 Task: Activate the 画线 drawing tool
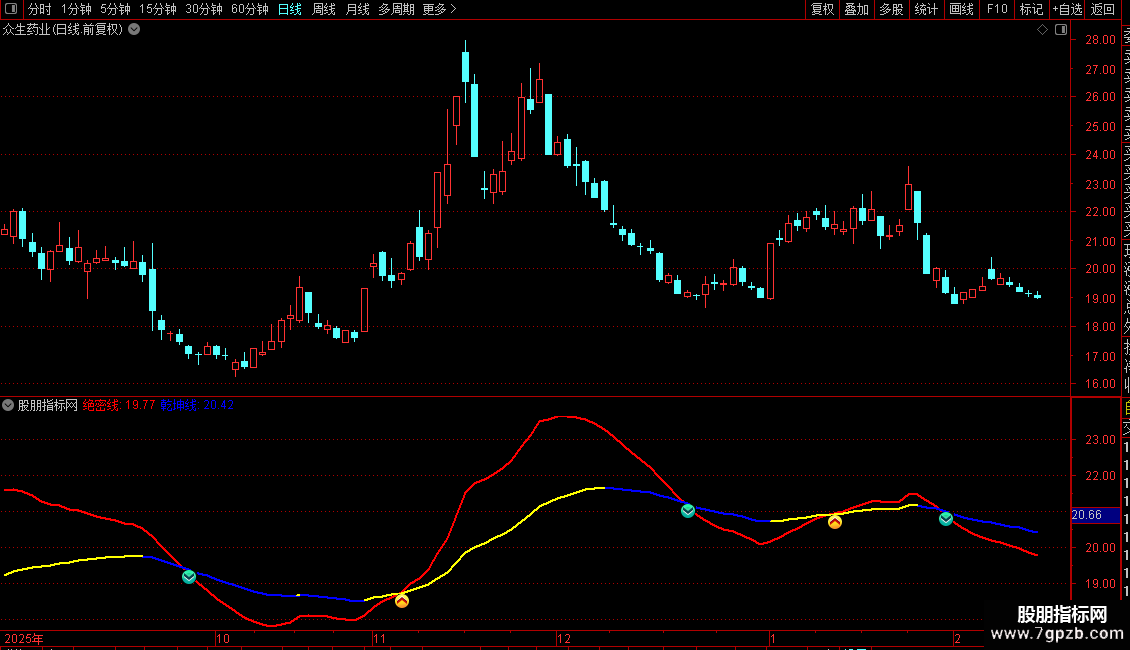(x=961, y=9)
